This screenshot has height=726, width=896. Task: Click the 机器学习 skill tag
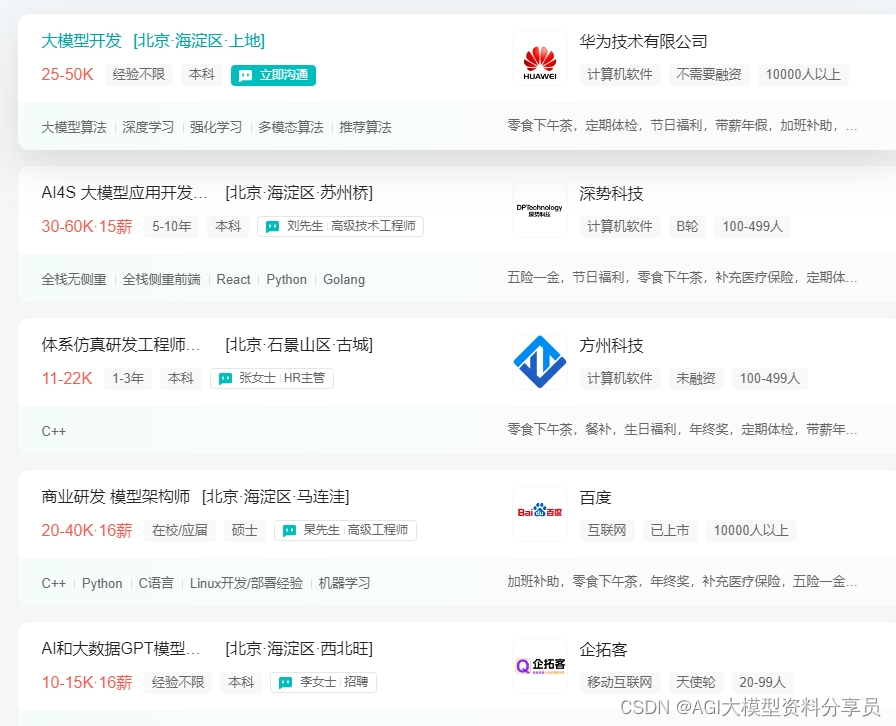[345, 584]
